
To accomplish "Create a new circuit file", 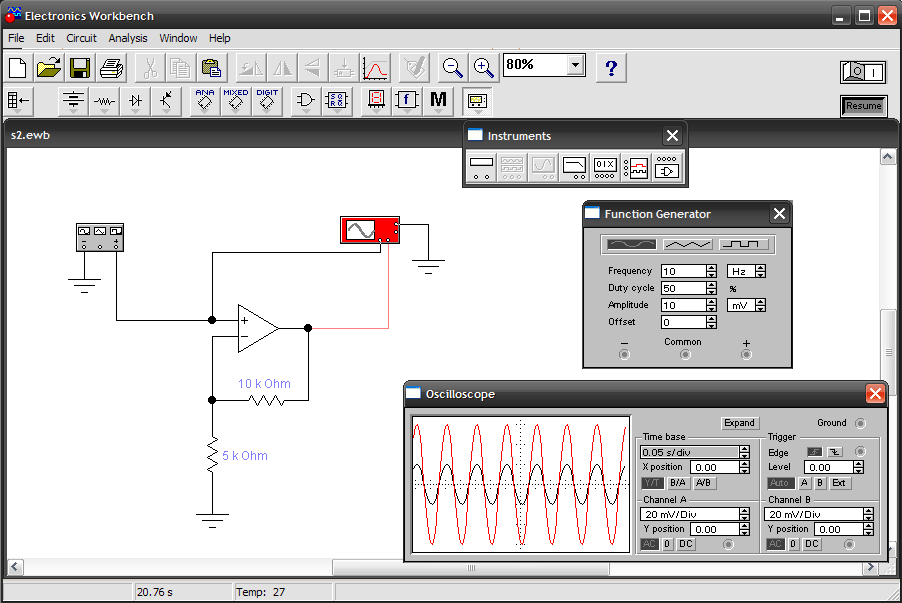I will coord(18,68).
